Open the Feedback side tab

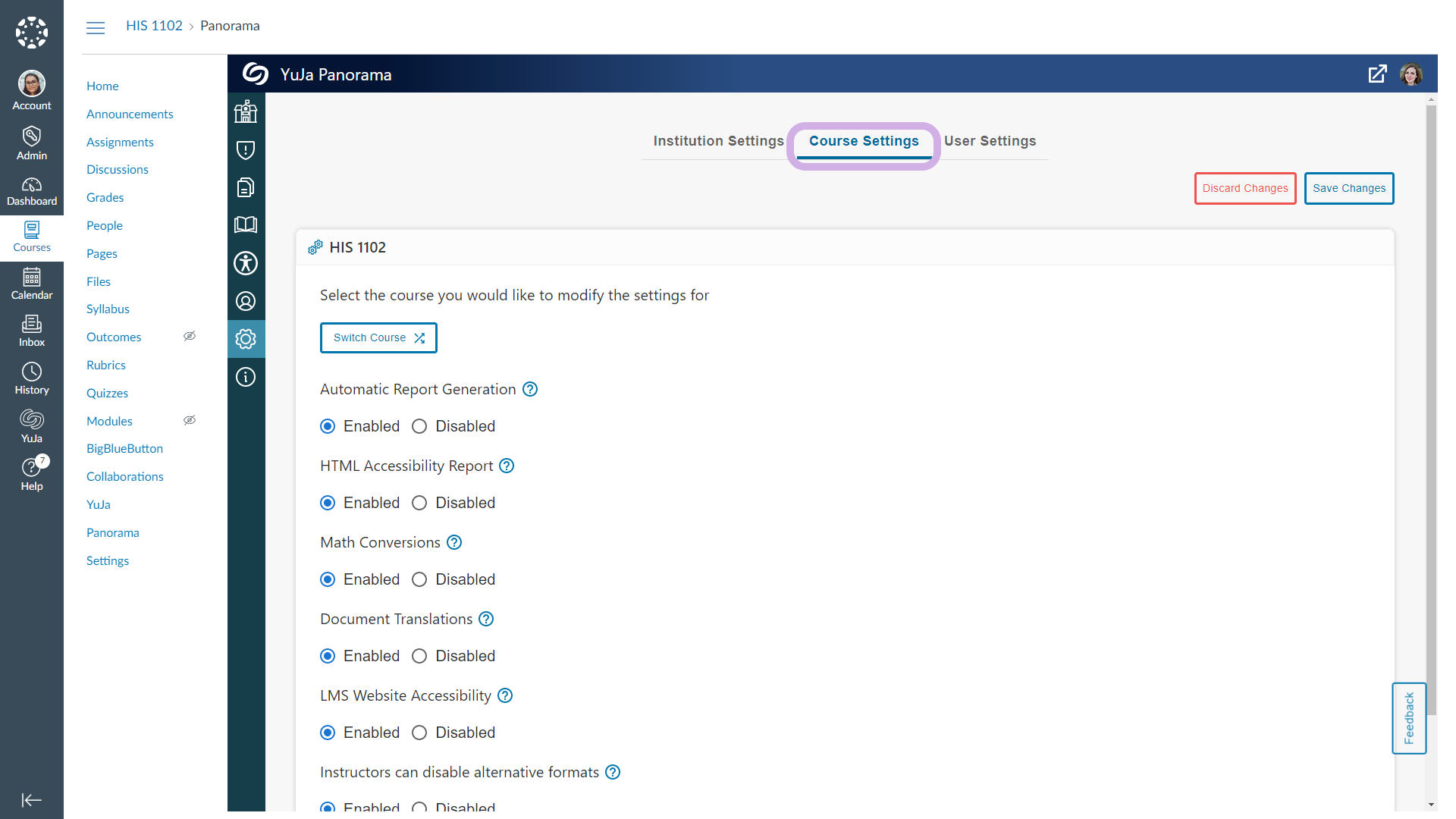tap(1409, 718)
